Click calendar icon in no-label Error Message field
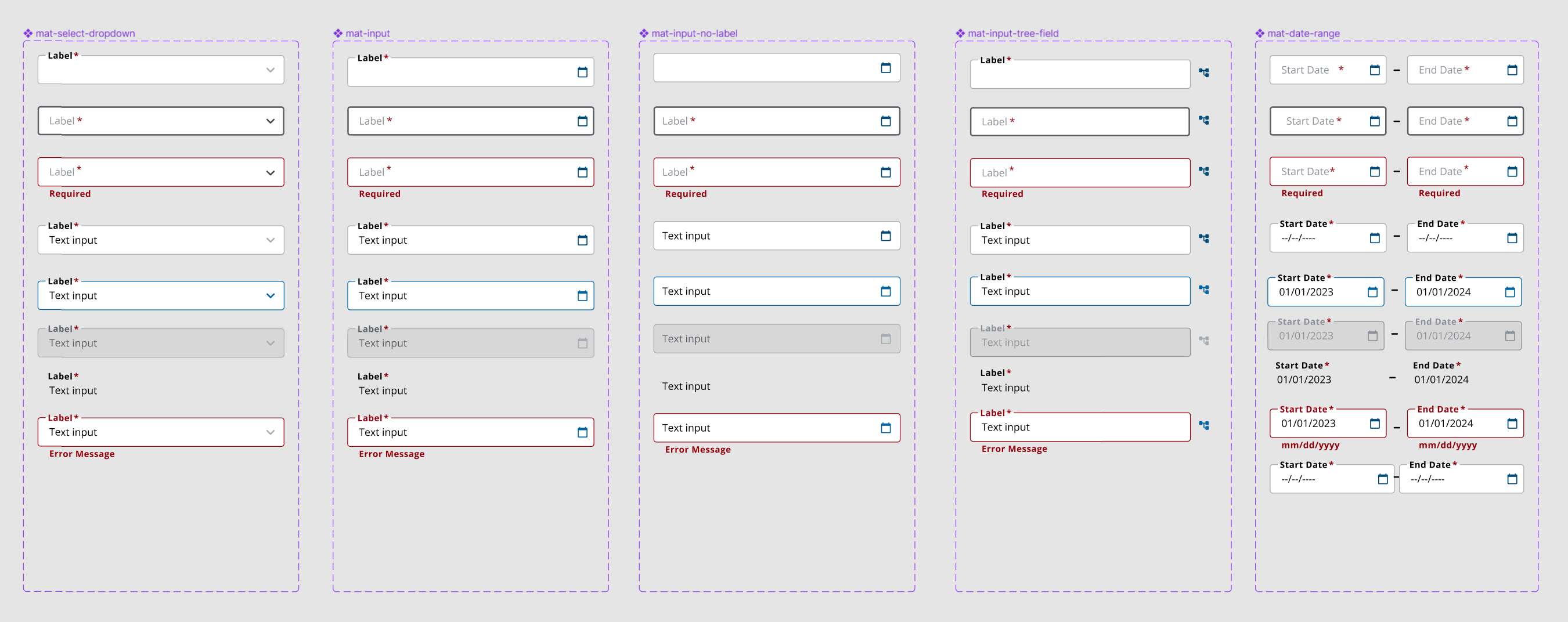 tap(885, 428)
